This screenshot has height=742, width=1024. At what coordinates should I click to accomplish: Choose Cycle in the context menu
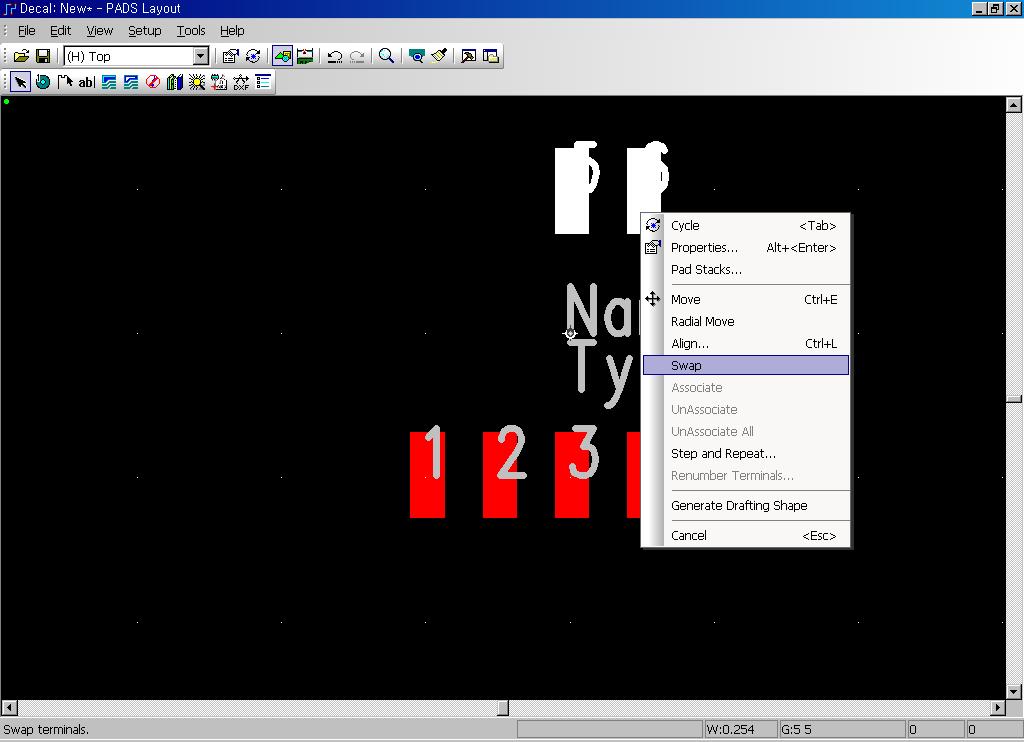pos(746,225)
